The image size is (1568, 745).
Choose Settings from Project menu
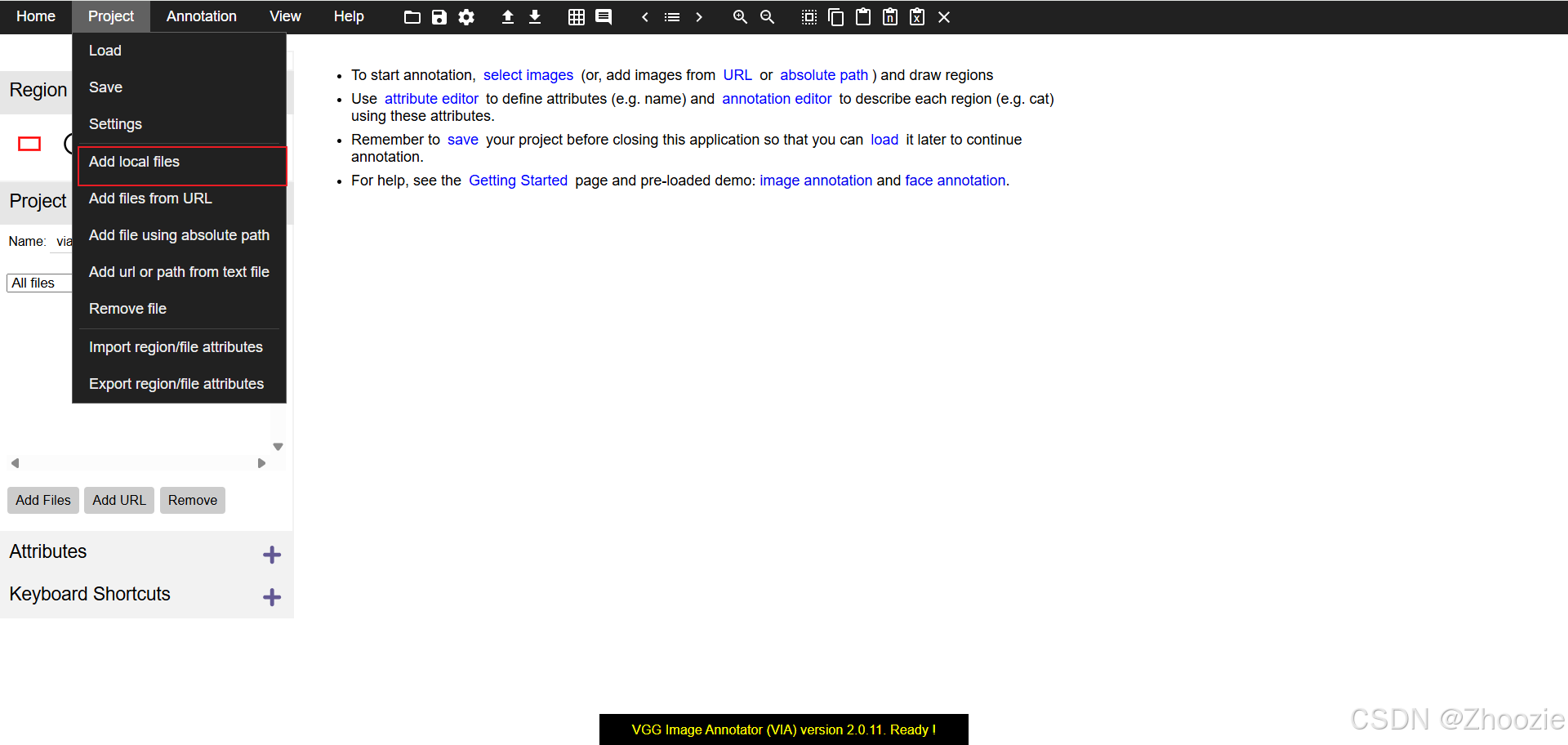point(180,124)
